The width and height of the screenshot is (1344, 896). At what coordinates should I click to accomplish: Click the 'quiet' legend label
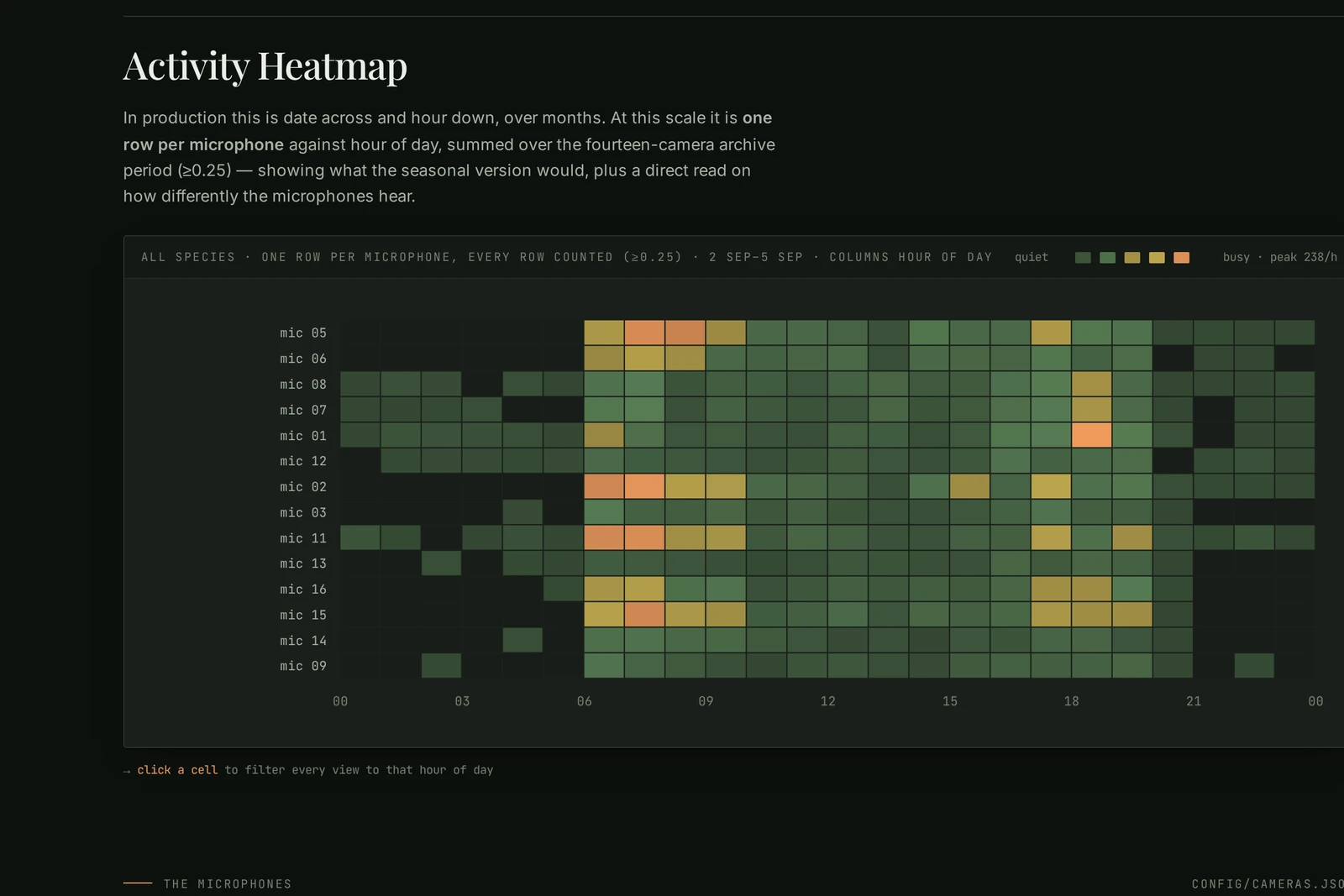point(1032,257)
